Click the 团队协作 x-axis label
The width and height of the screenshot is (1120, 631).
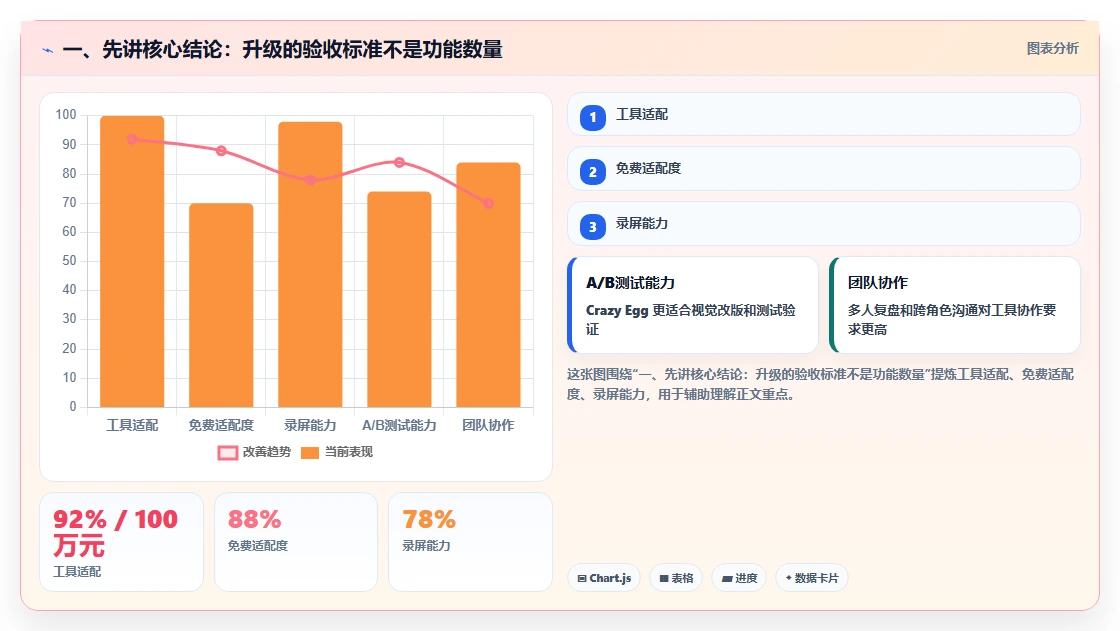coord(489,425)
